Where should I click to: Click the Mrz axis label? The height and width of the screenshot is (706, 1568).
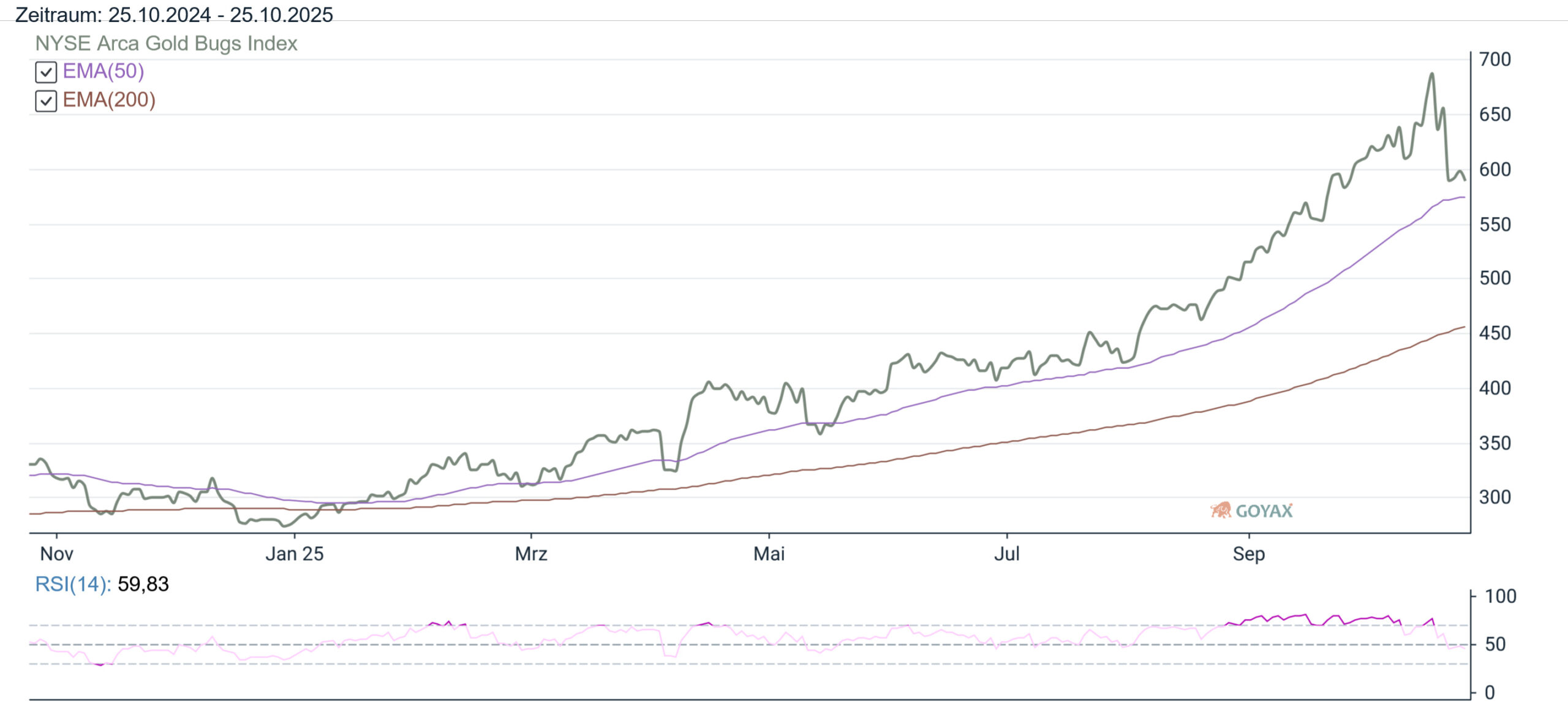[531, 554]
